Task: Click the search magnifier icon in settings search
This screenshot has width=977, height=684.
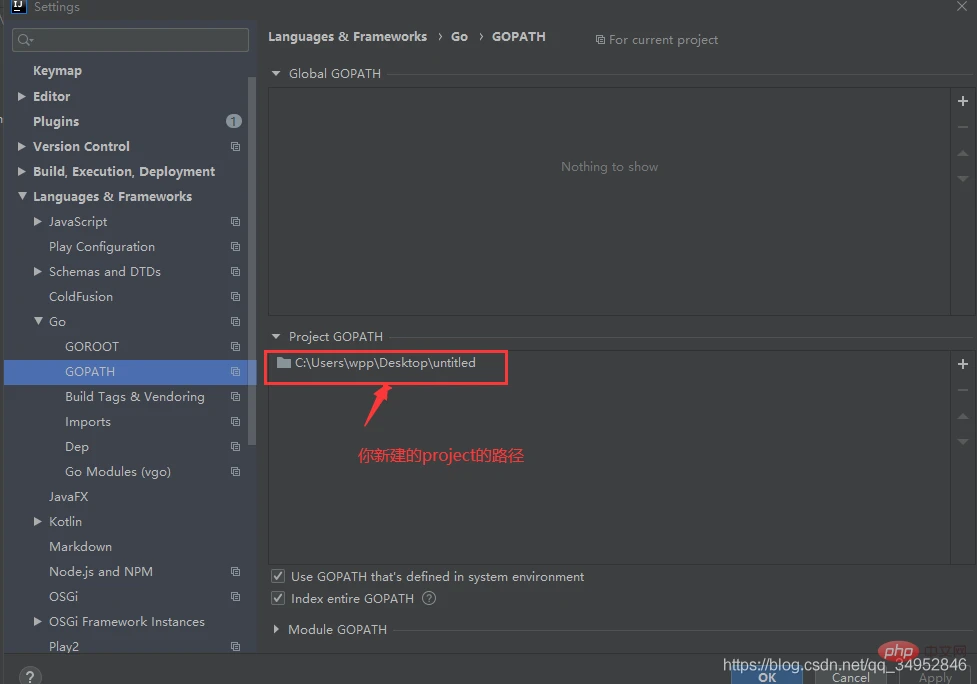Action: pyautogui.click(x=24, y=40)
